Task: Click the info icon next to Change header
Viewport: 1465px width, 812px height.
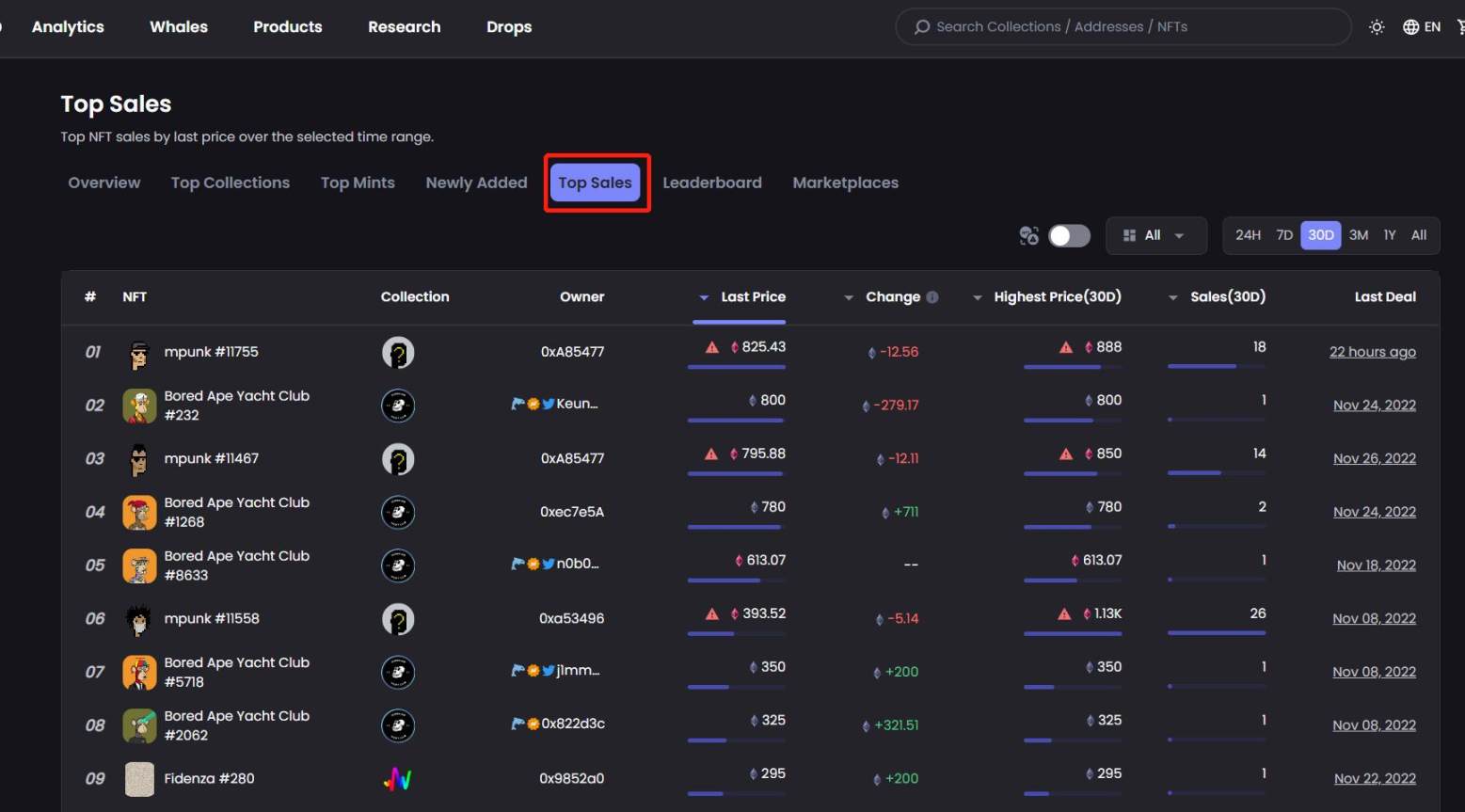Action: click(x=932, y=296)
